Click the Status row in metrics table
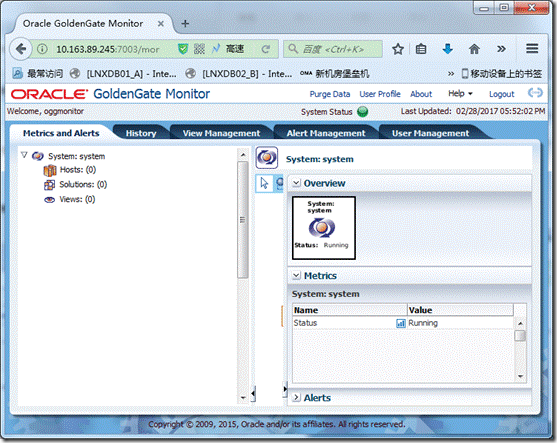This screenshot has height=443, width=557. coord(403,323)
